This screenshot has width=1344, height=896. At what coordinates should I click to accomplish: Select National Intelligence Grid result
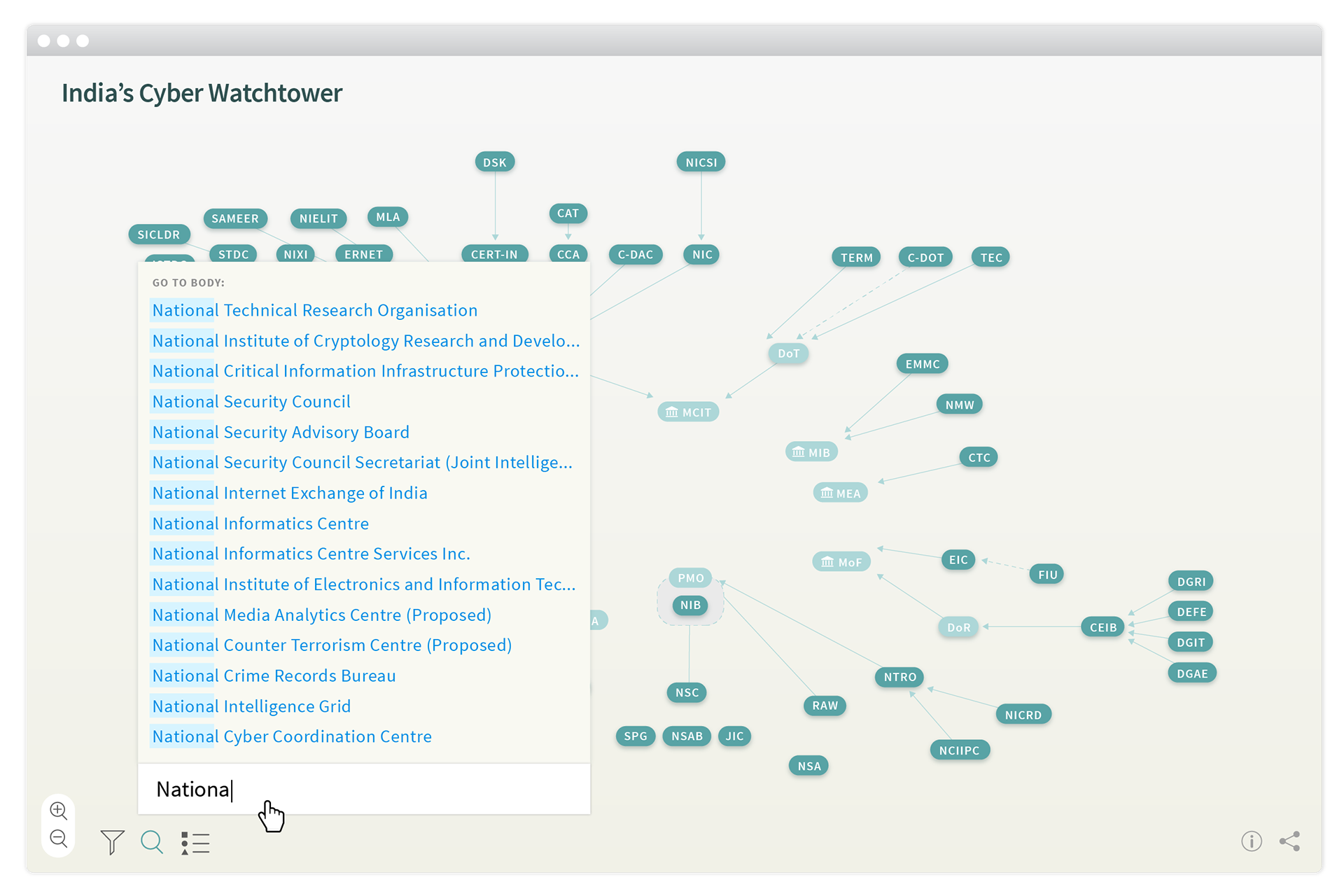point(251,706)
